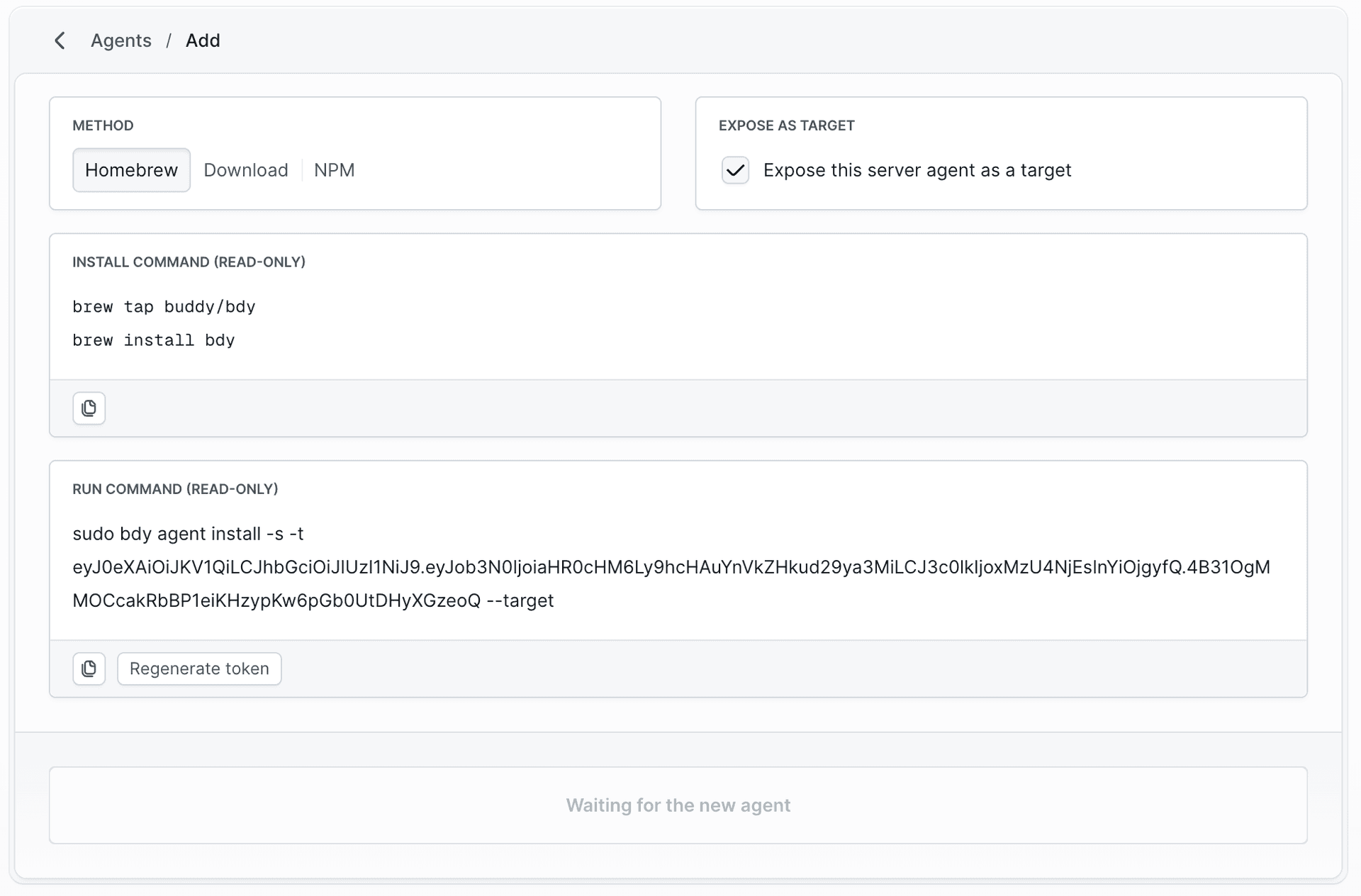
Task: Switch to the Download method
Action: point(246,170)
